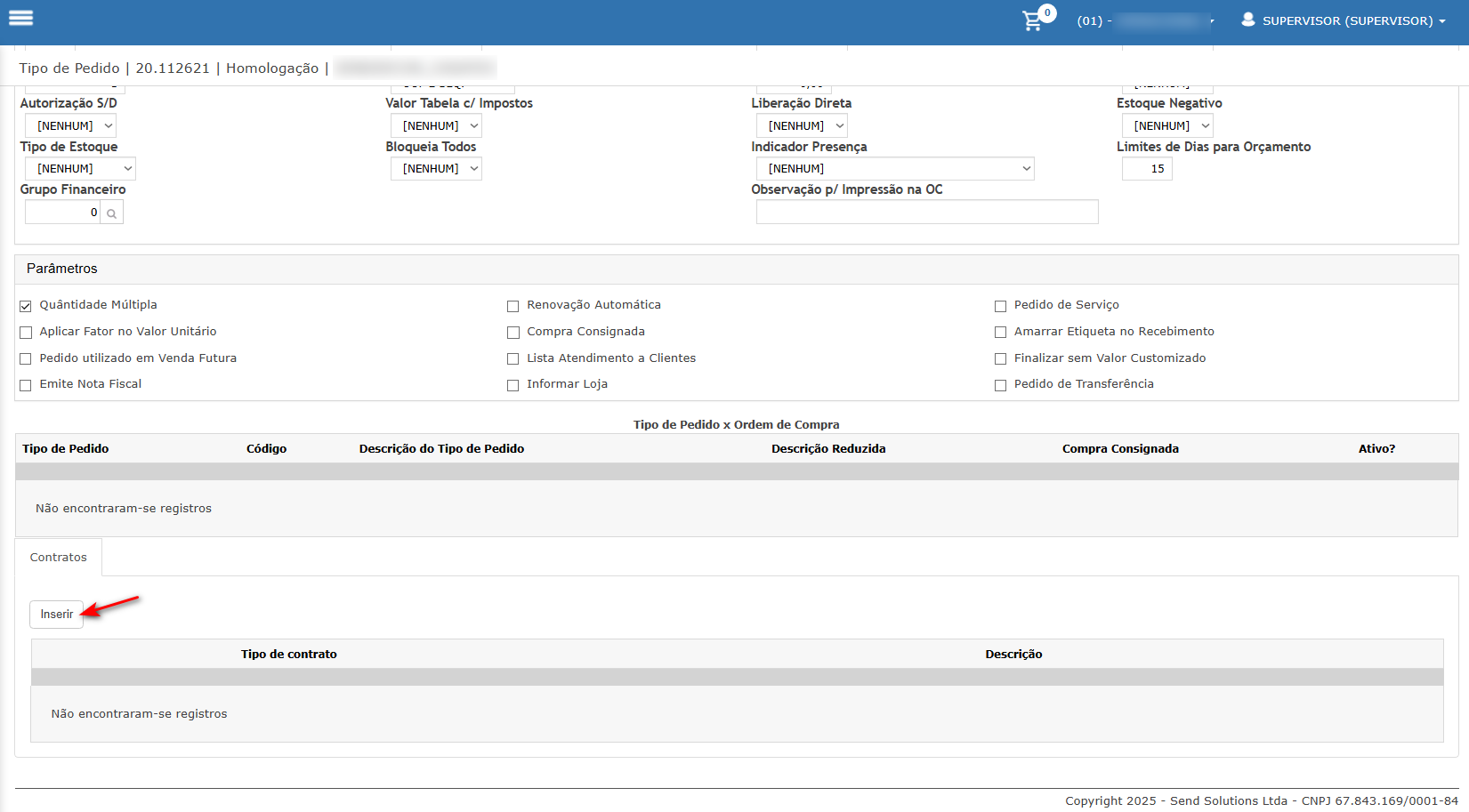This screenshot has height=812, width=1469.
Task: Enable Informar Loja checkbox
Action: pyautogui.click(x=513, y=385)
